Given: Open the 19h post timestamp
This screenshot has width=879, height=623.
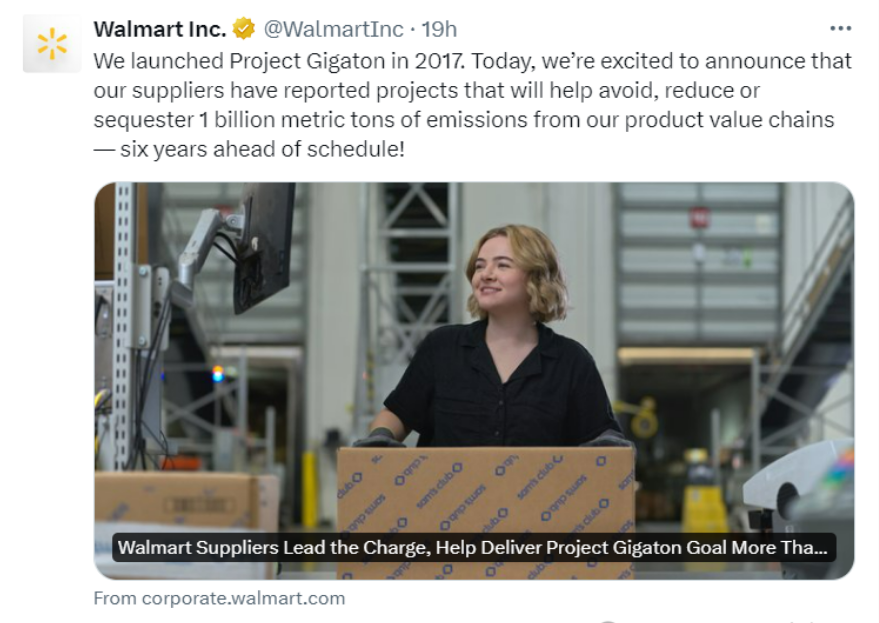Looking at the screenshot, I should [x=439, y=30].
